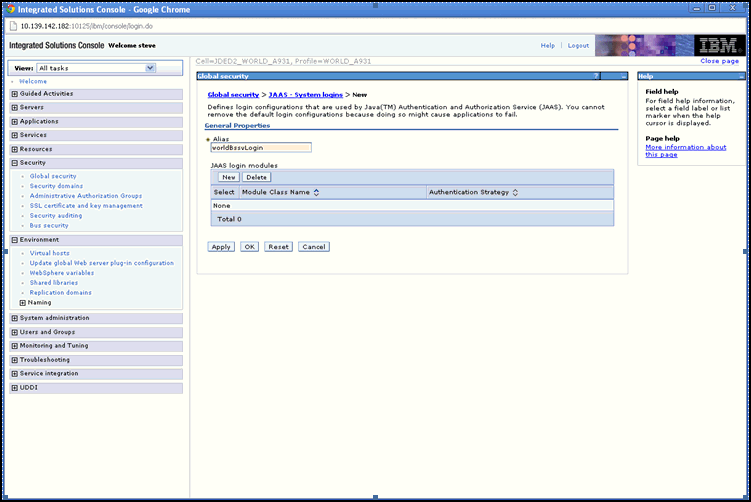Expand the UDDI section
The height and width of the screenshot is (502, 751).
tap(14, 388)
